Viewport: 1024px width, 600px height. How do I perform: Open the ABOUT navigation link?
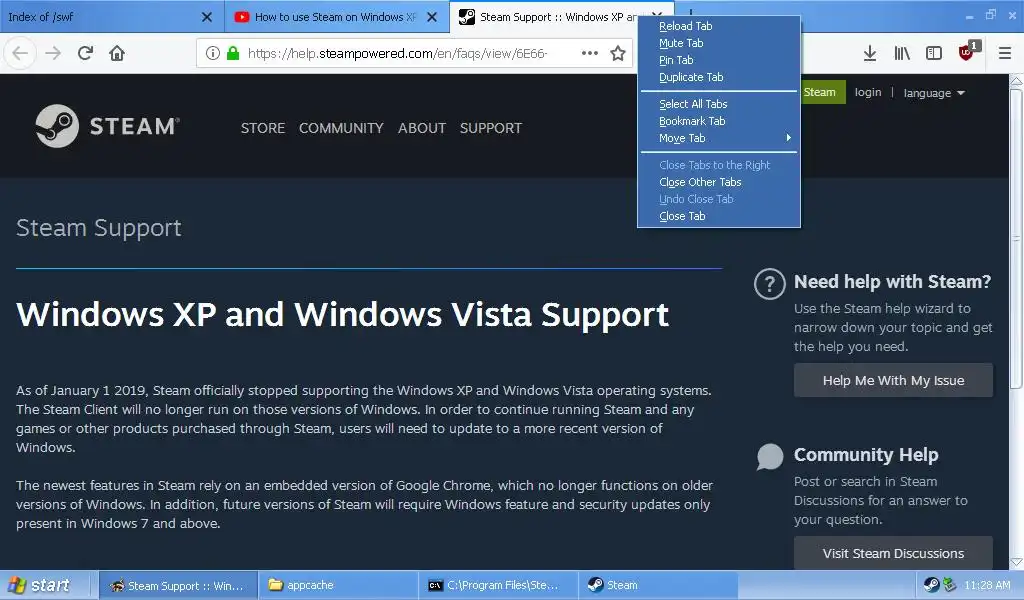point(422,128)
